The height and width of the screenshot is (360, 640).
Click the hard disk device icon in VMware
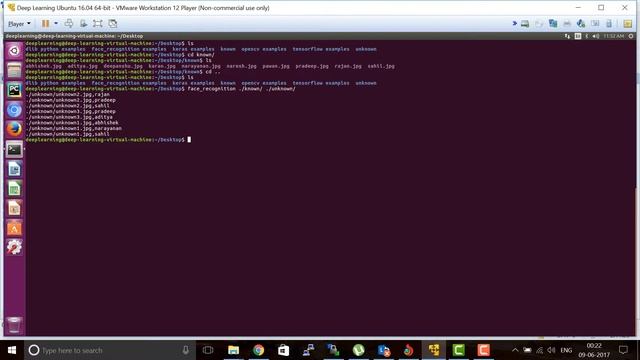(x=525, y=24)
